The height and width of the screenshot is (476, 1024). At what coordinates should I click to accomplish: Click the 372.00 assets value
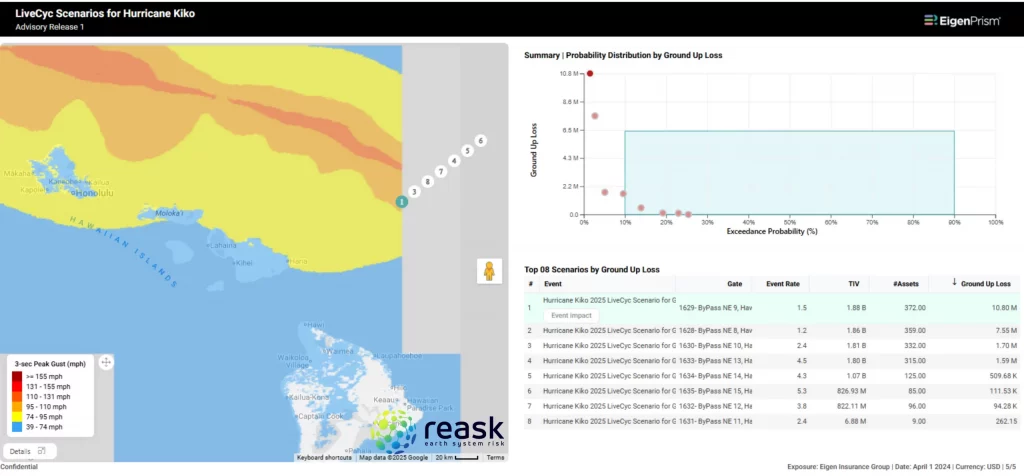[x=914, y=307]
